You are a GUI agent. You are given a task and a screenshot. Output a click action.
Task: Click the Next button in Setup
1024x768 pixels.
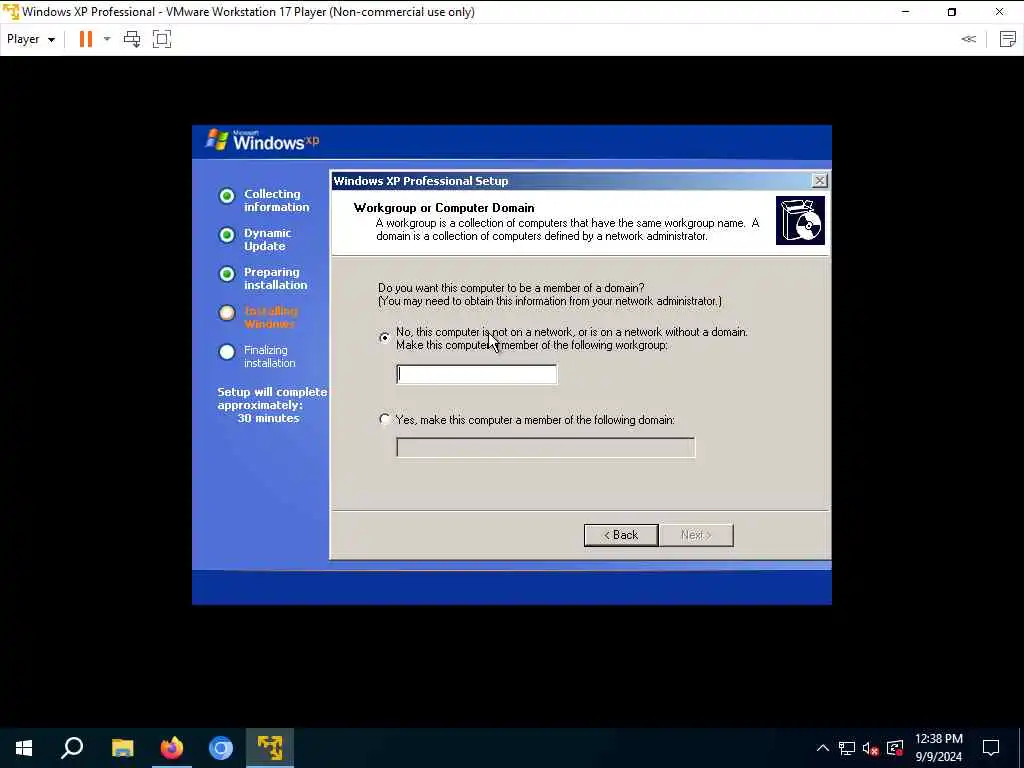[x=696, y=535]
